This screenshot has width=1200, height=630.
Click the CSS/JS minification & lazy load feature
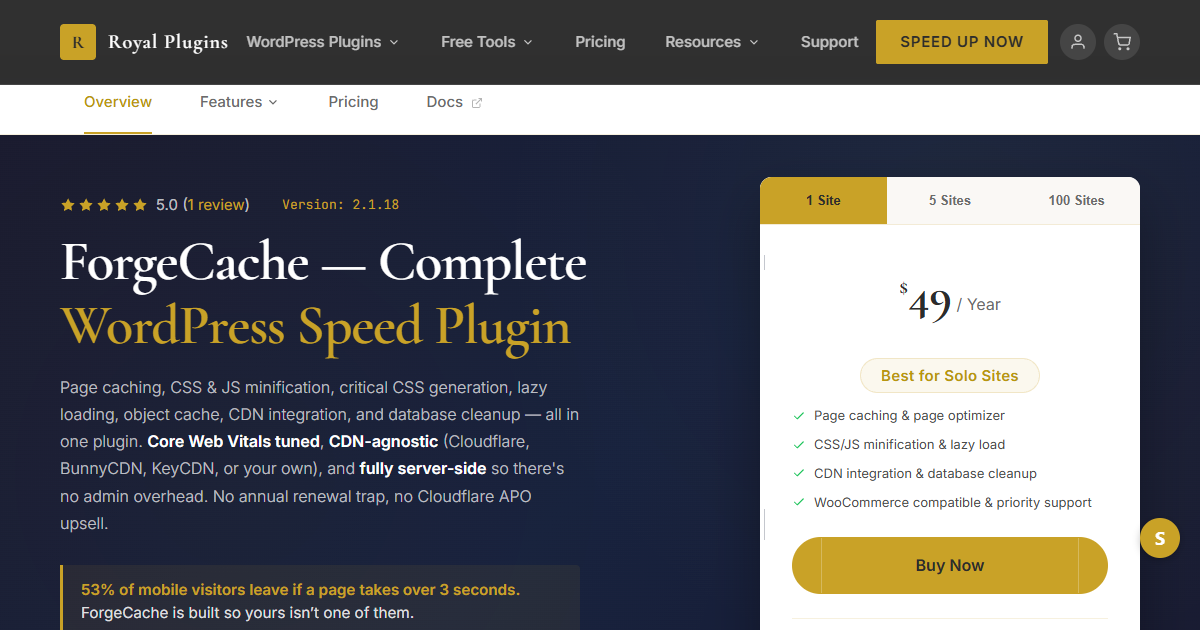click(909, 445)
